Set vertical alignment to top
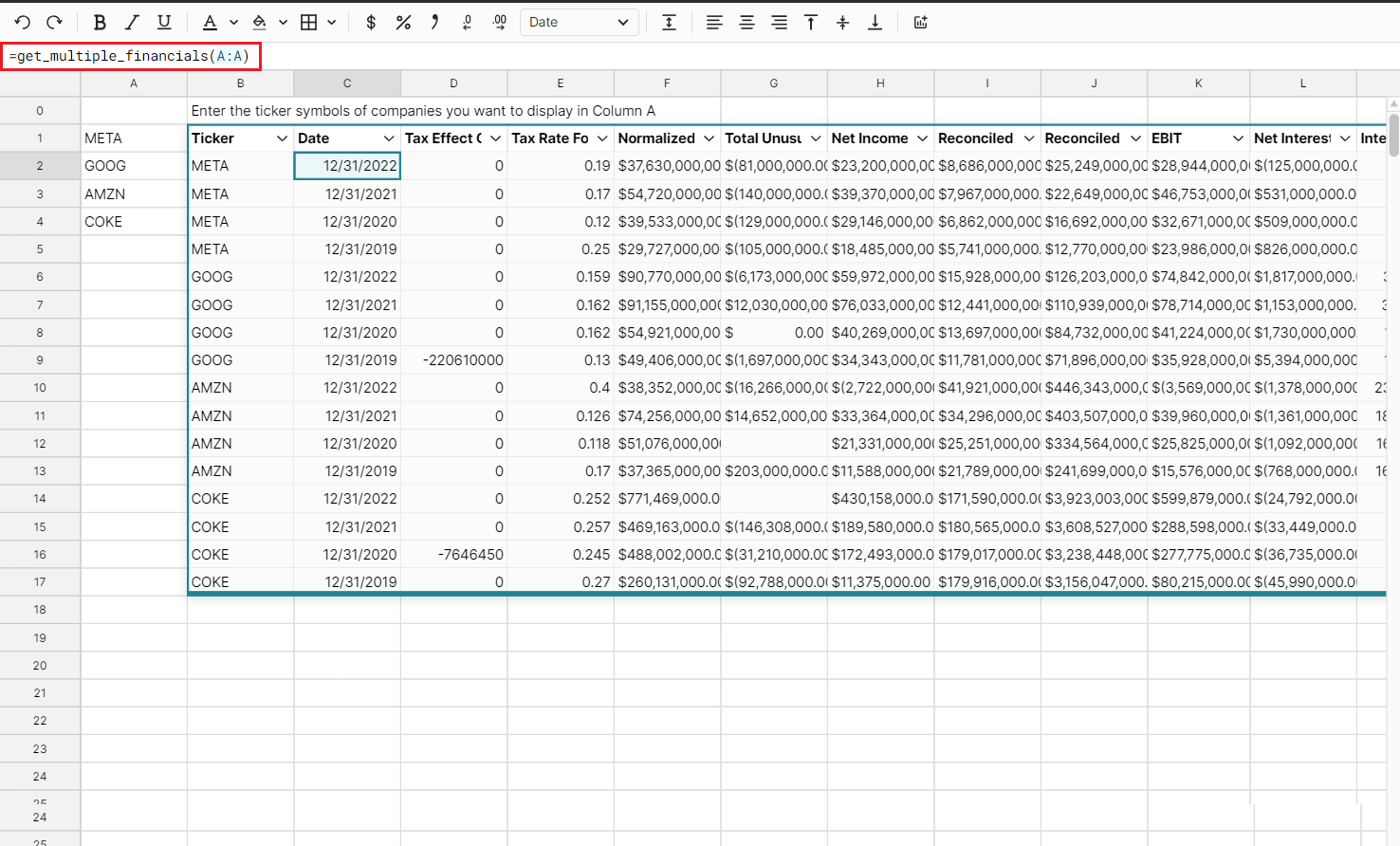Viewport: 1400px width, 846px height. (811, 22)
